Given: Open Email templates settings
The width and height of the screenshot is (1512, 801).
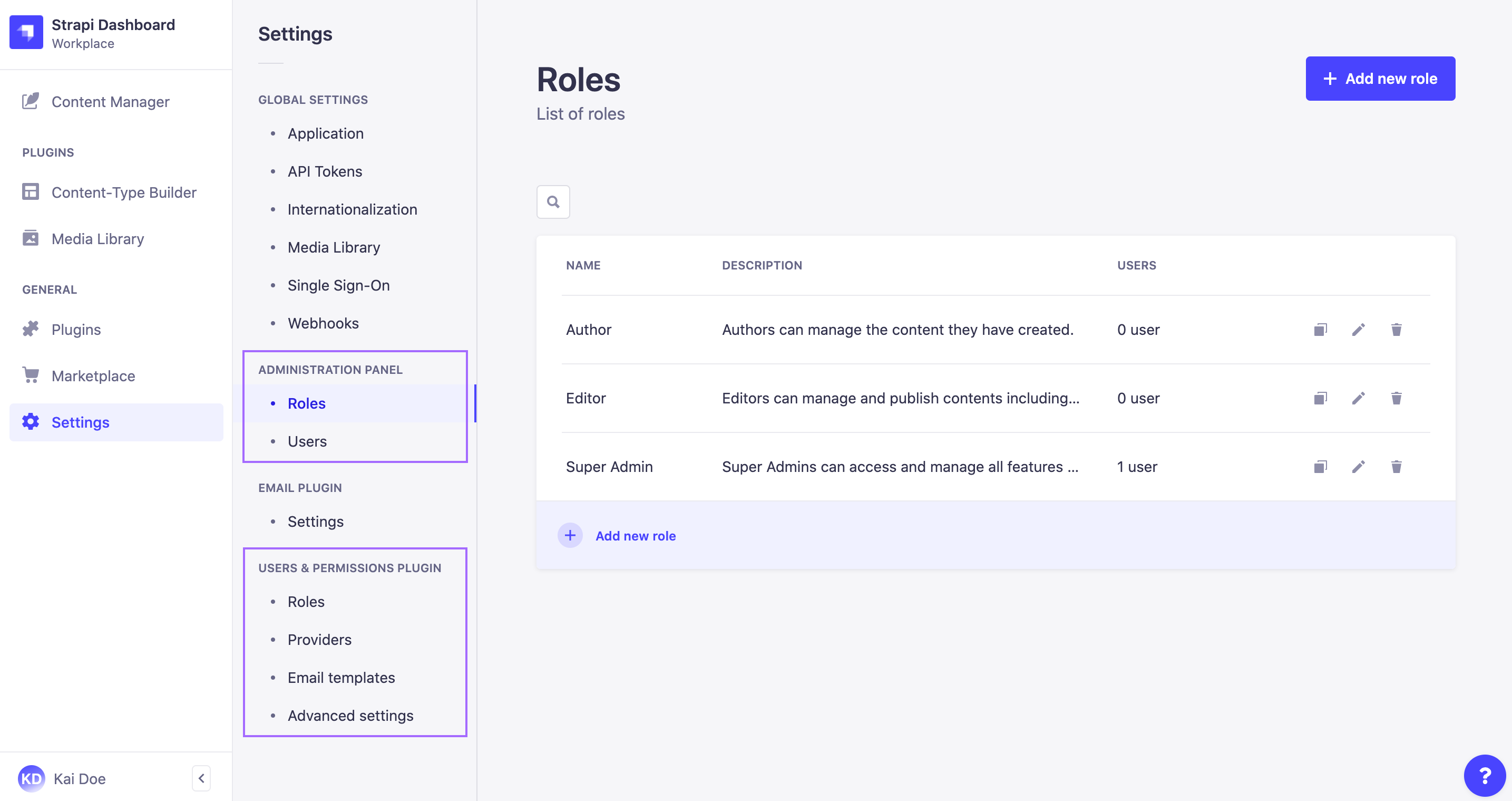Looking at the screenshot, I should [x=341, y=677].
